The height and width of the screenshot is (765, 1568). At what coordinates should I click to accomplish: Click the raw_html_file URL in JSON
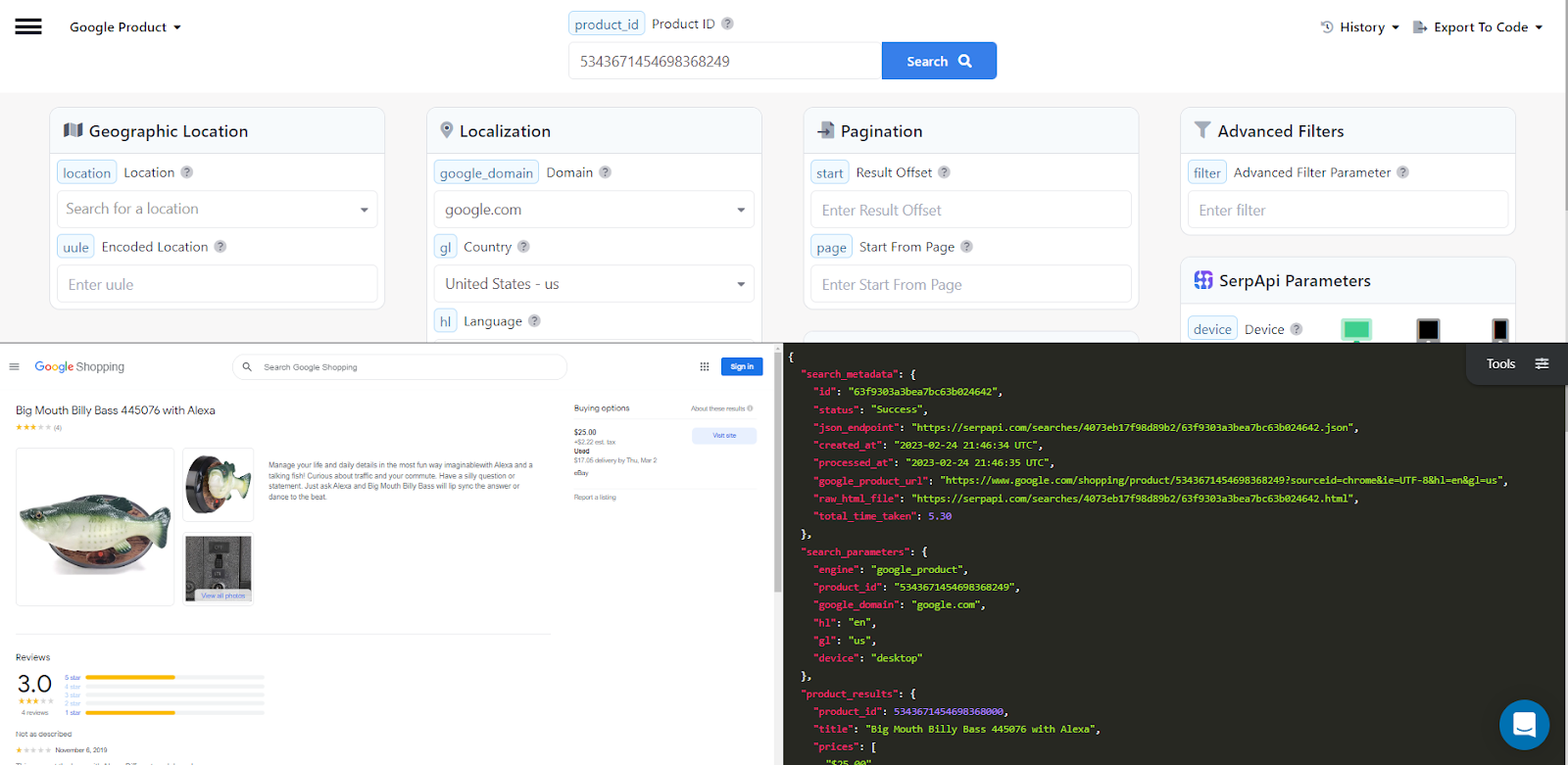point(1133,499)
